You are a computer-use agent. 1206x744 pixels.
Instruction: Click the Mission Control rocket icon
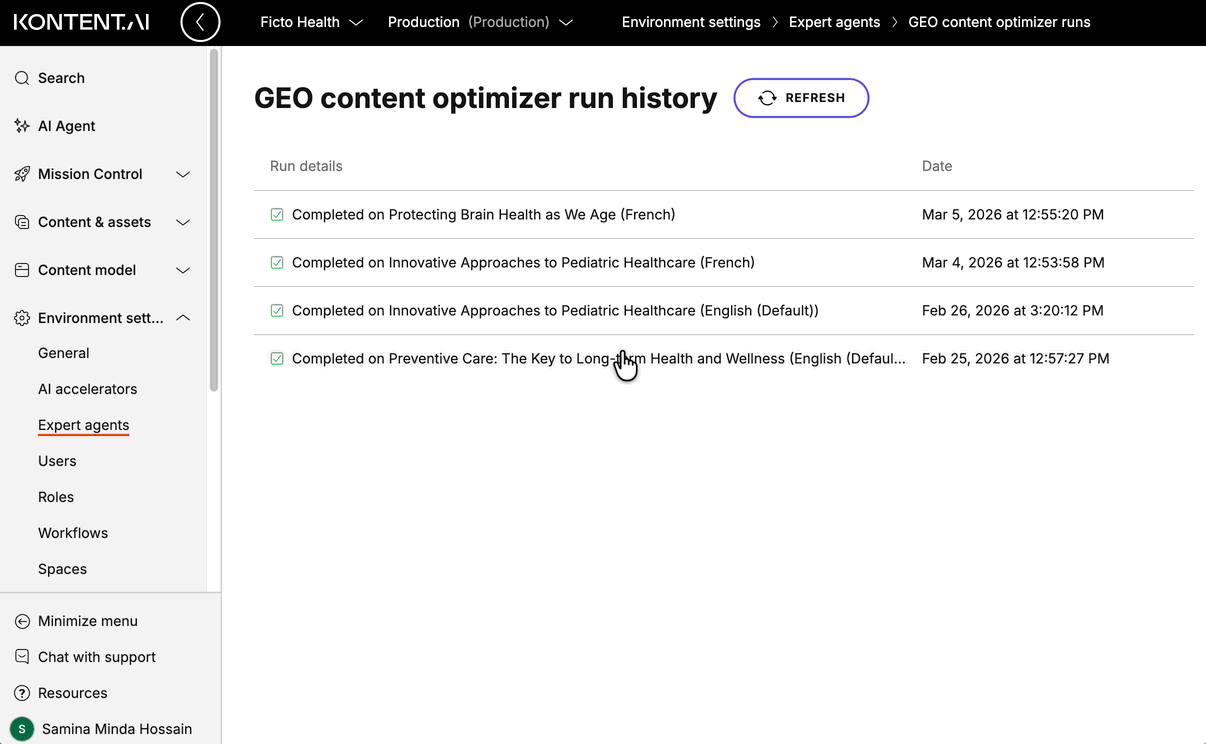[22, 174]
